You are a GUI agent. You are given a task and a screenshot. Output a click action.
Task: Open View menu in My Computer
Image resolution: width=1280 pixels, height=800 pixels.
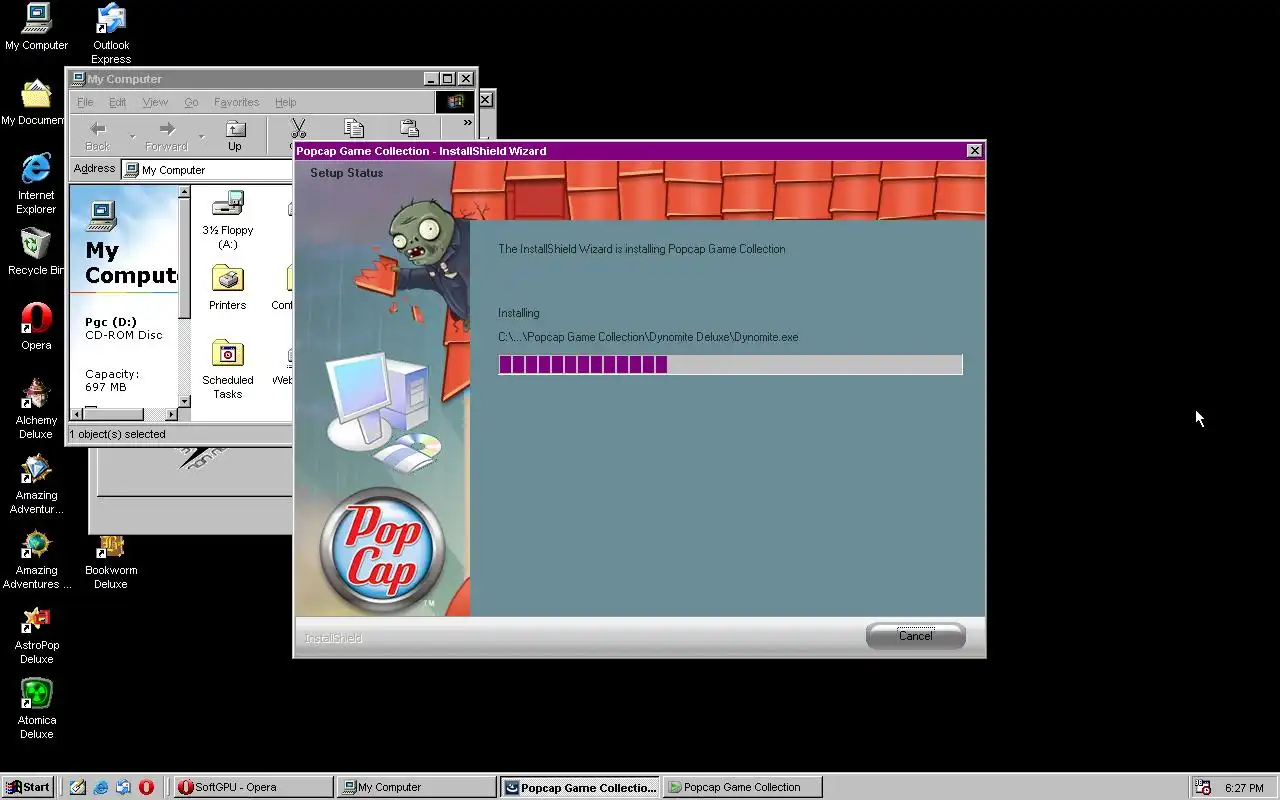pyautogui.click(x=155, y=102)
